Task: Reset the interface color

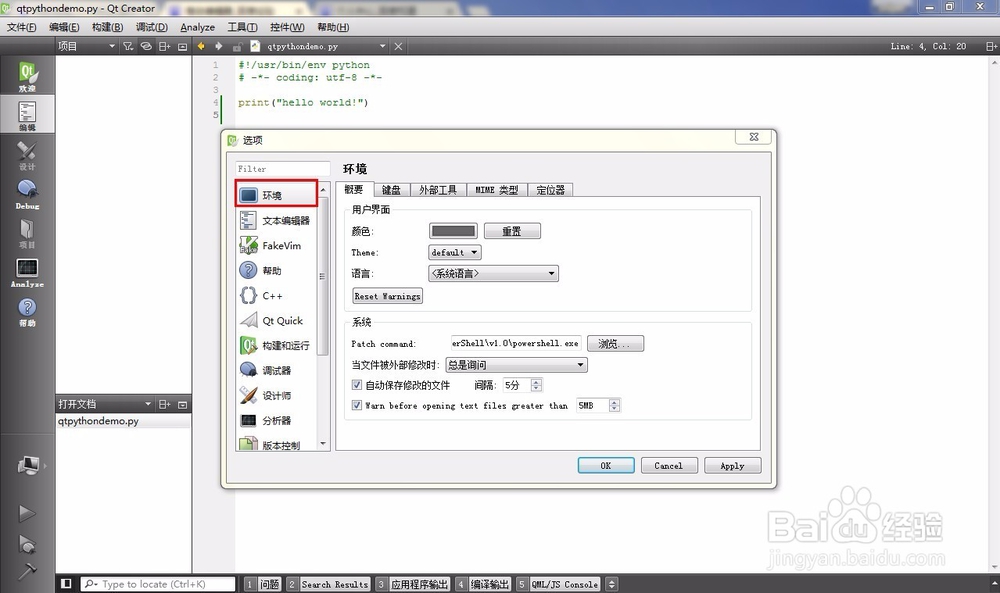Action: click(512, 231)
